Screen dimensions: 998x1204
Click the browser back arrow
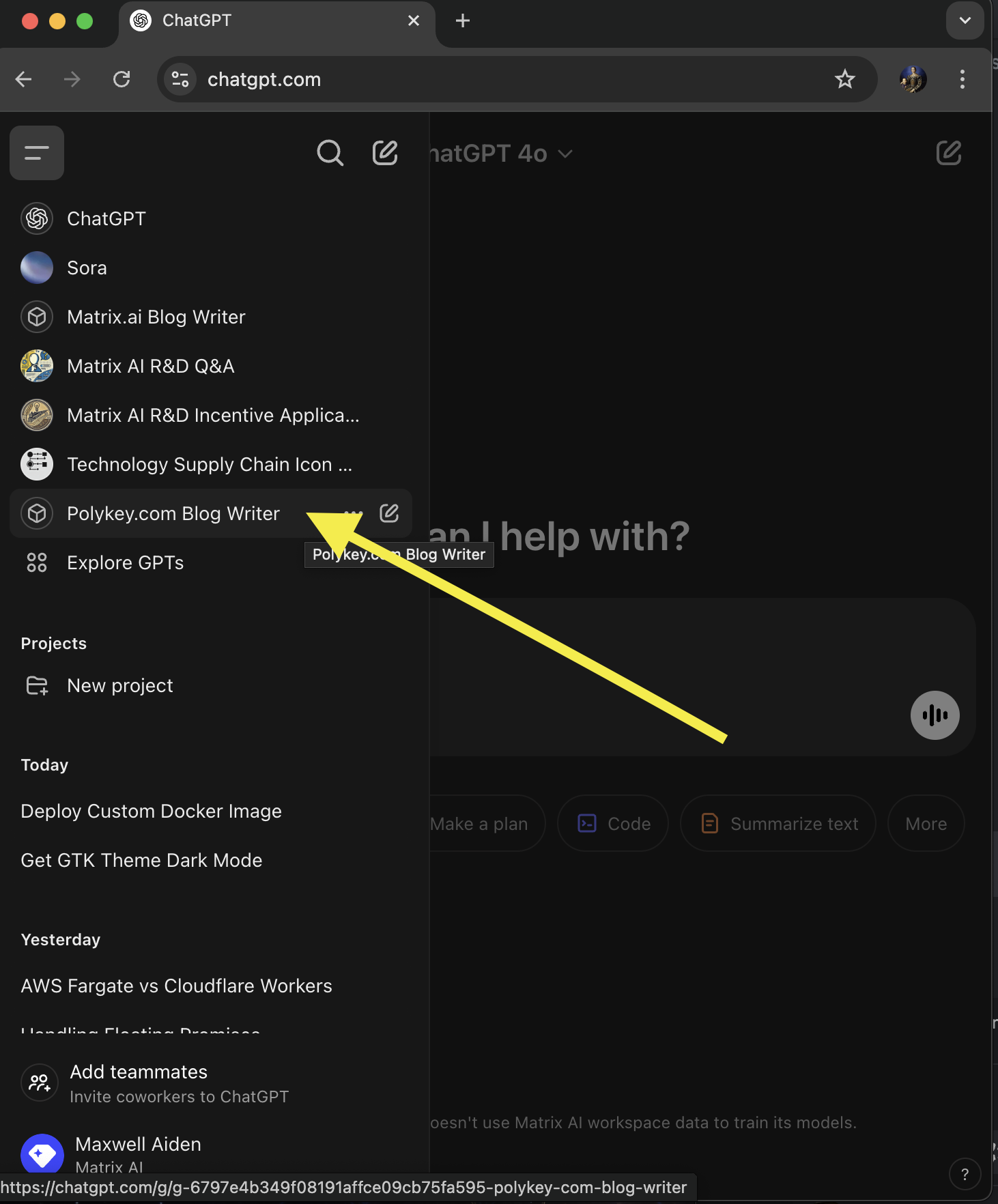coord(24,79)
